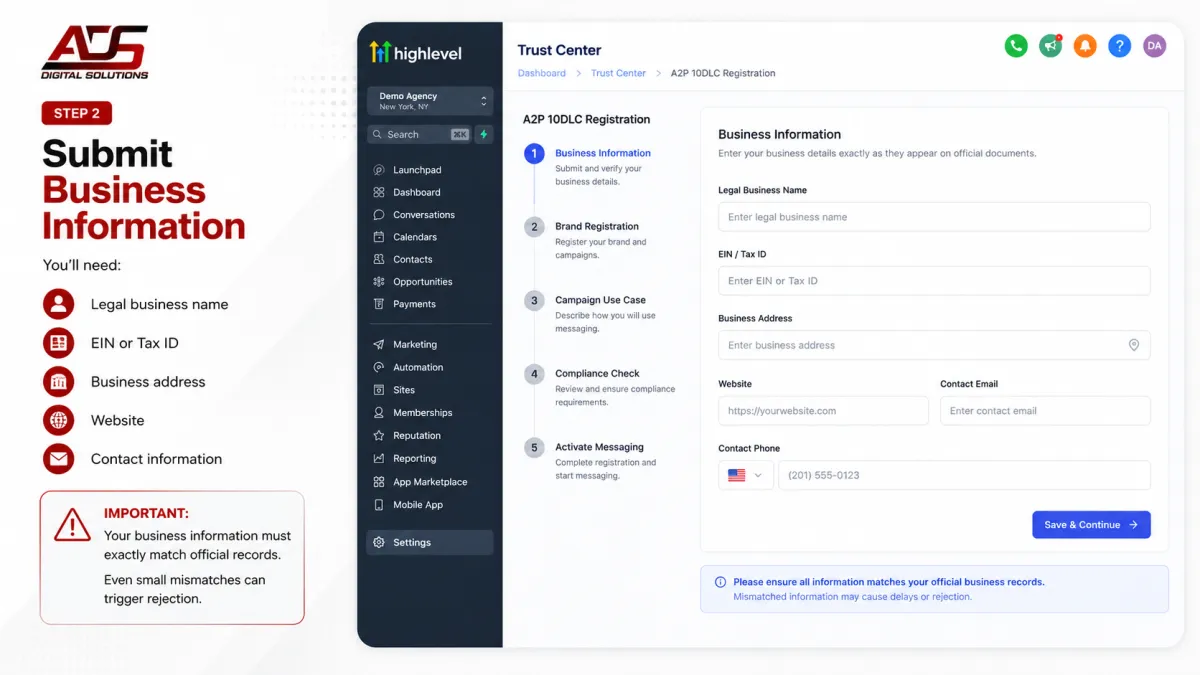Click the Settings gear icon
This screenshot has width=1200, height=675.
[379, 543]
